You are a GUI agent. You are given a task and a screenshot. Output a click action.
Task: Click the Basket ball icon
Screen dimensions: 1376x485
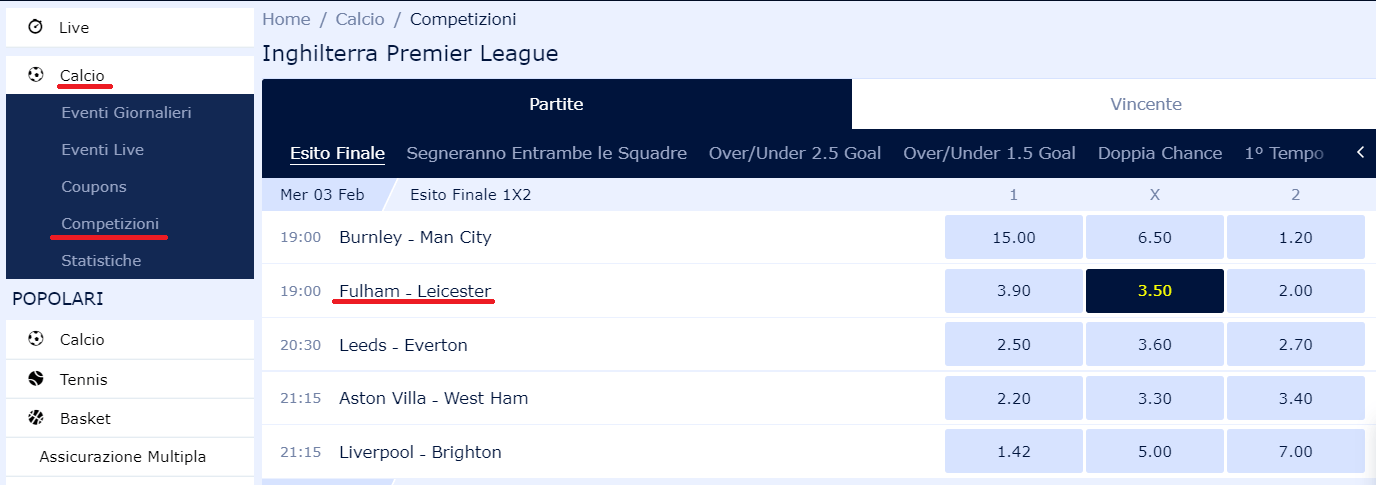point(36,419)
